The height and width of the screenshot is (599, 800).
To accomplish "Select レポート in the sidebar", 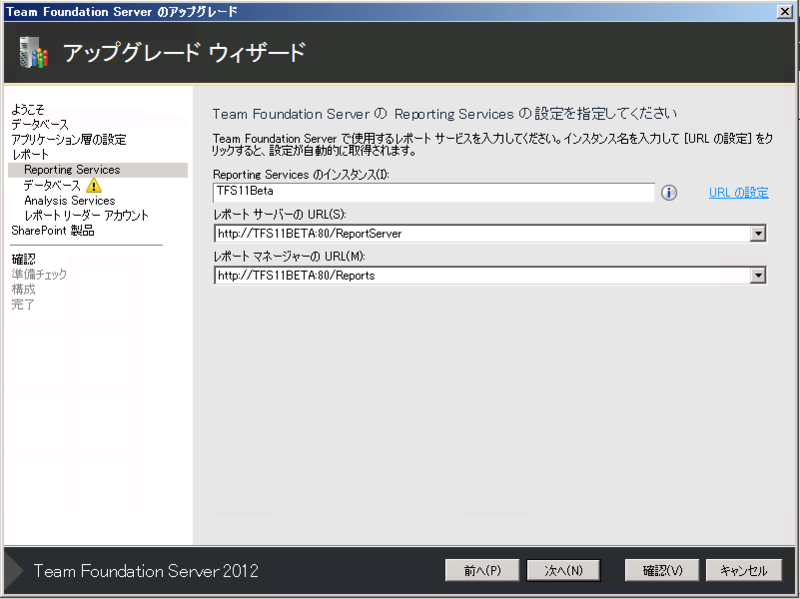I will (x=30, y=154).
